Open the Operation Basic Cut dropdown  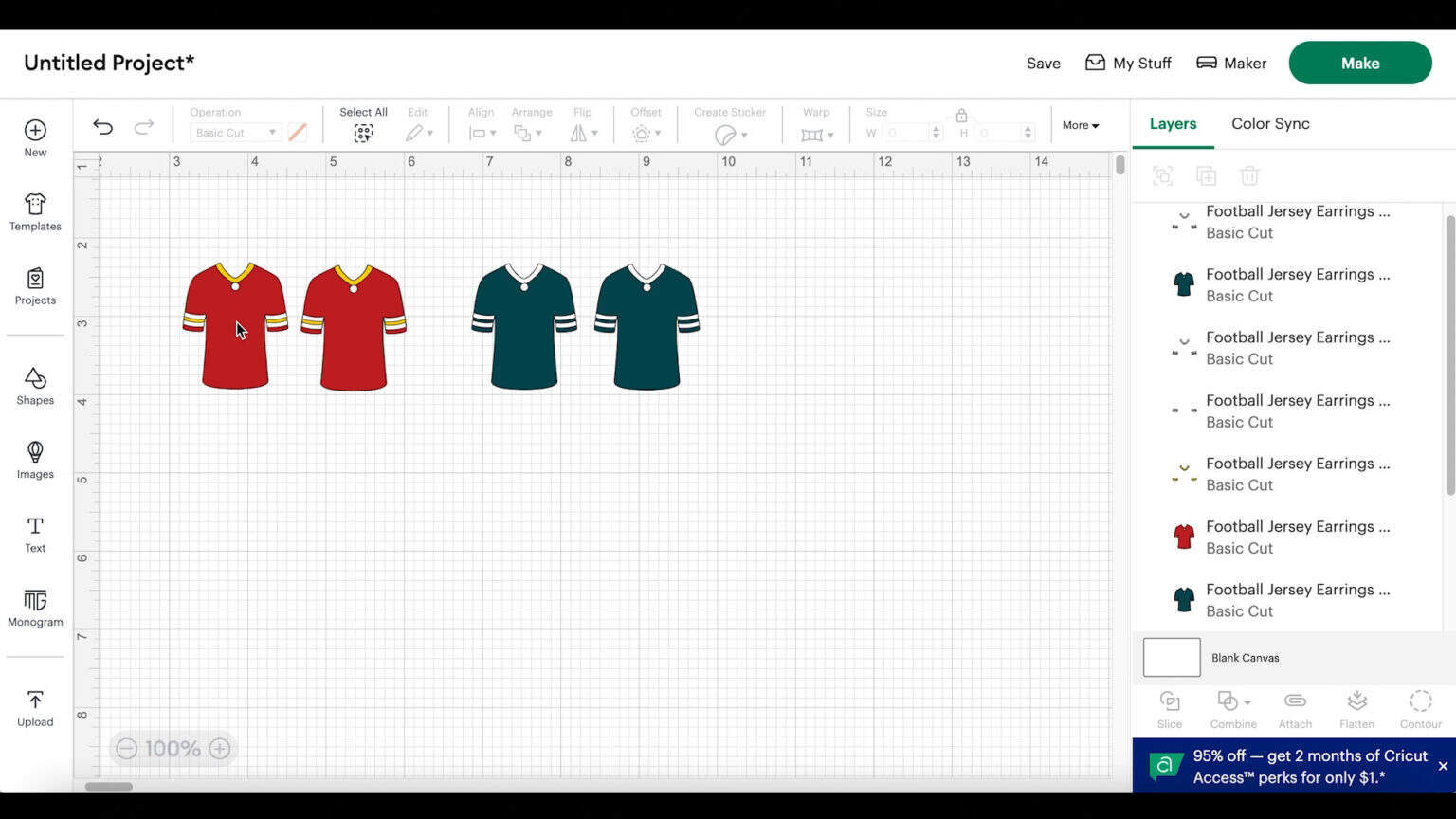point(234,133)
